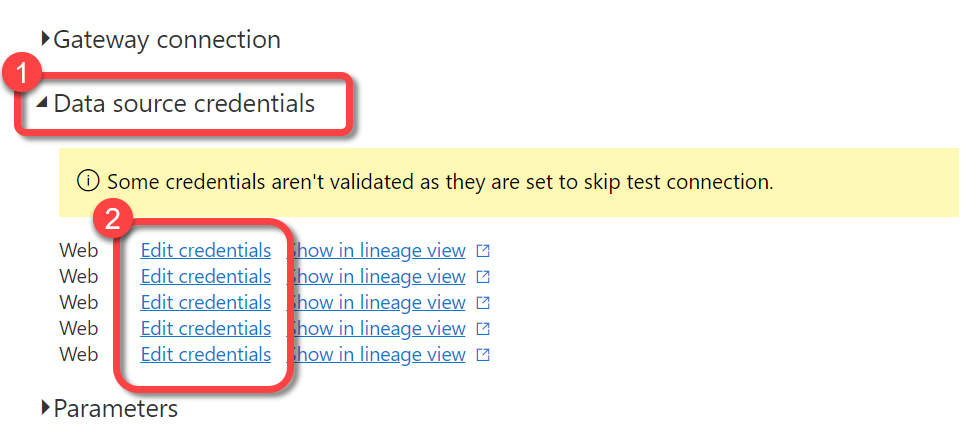Select Edit credentials for the third Web source
The width and height of the screenshot is (980, 447).
205,302
